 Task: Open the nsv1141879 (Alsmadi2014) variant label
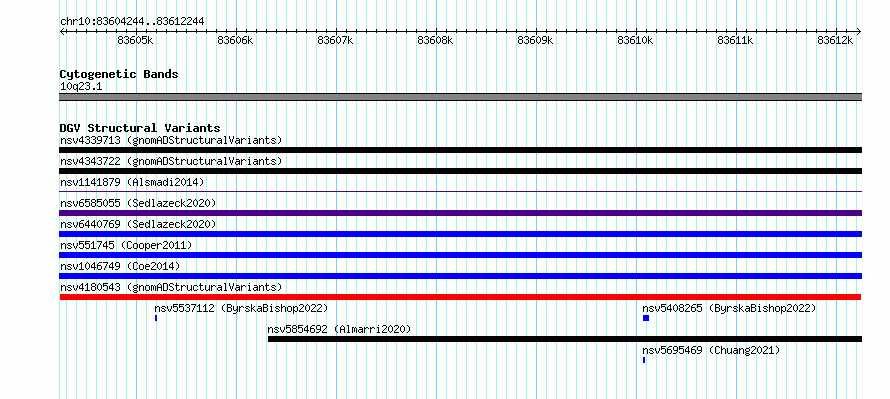132,182
